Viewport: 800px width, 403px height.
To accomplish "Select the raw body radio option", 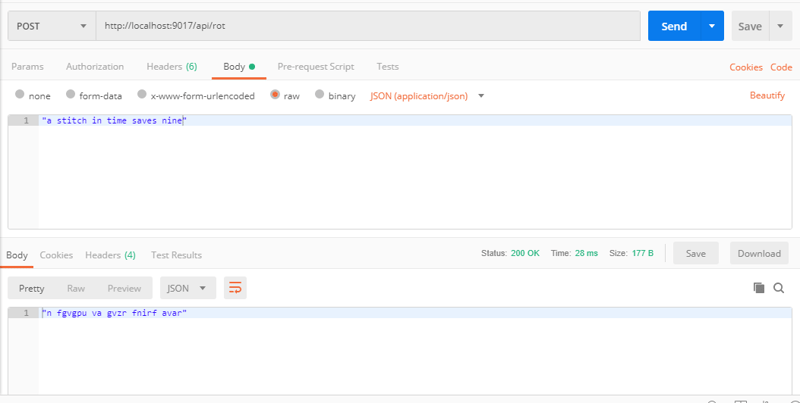I will (x=275, y=94).
